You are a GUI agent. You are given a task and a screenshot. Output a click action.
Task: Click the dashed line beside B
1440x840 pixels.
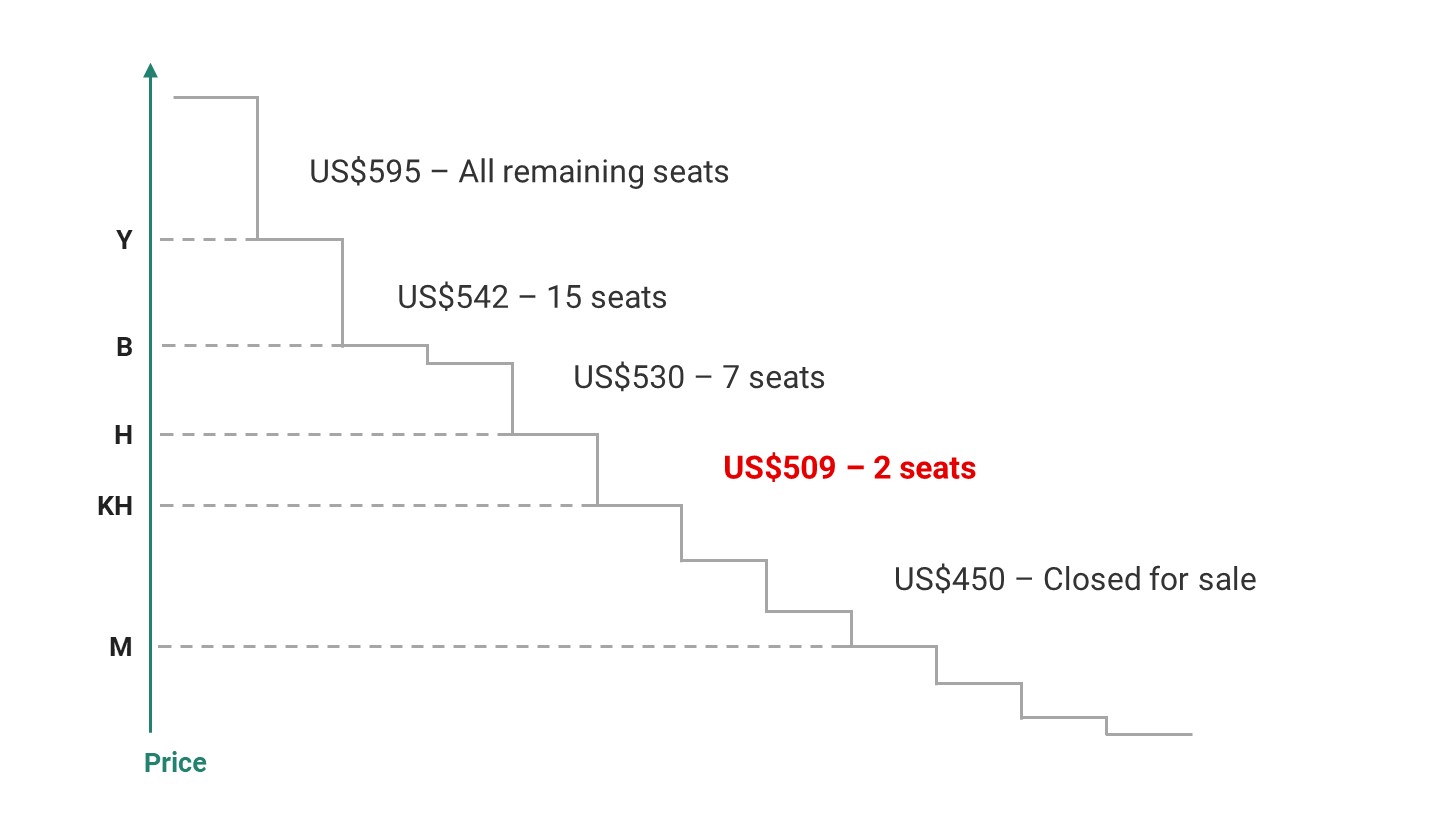click(x=250, y=346)
